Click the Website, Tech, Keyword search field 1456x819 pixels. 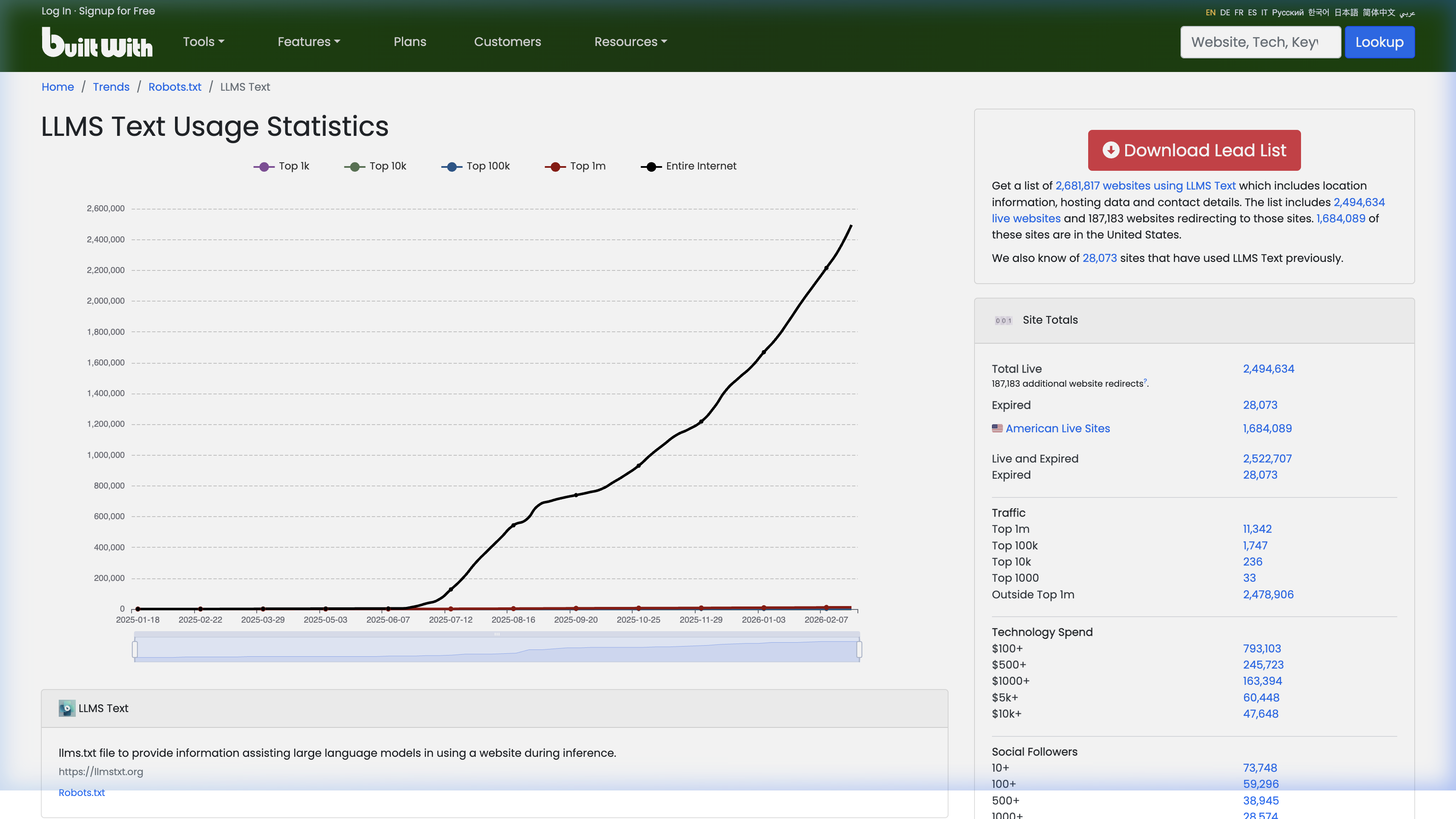[1260, 43]
